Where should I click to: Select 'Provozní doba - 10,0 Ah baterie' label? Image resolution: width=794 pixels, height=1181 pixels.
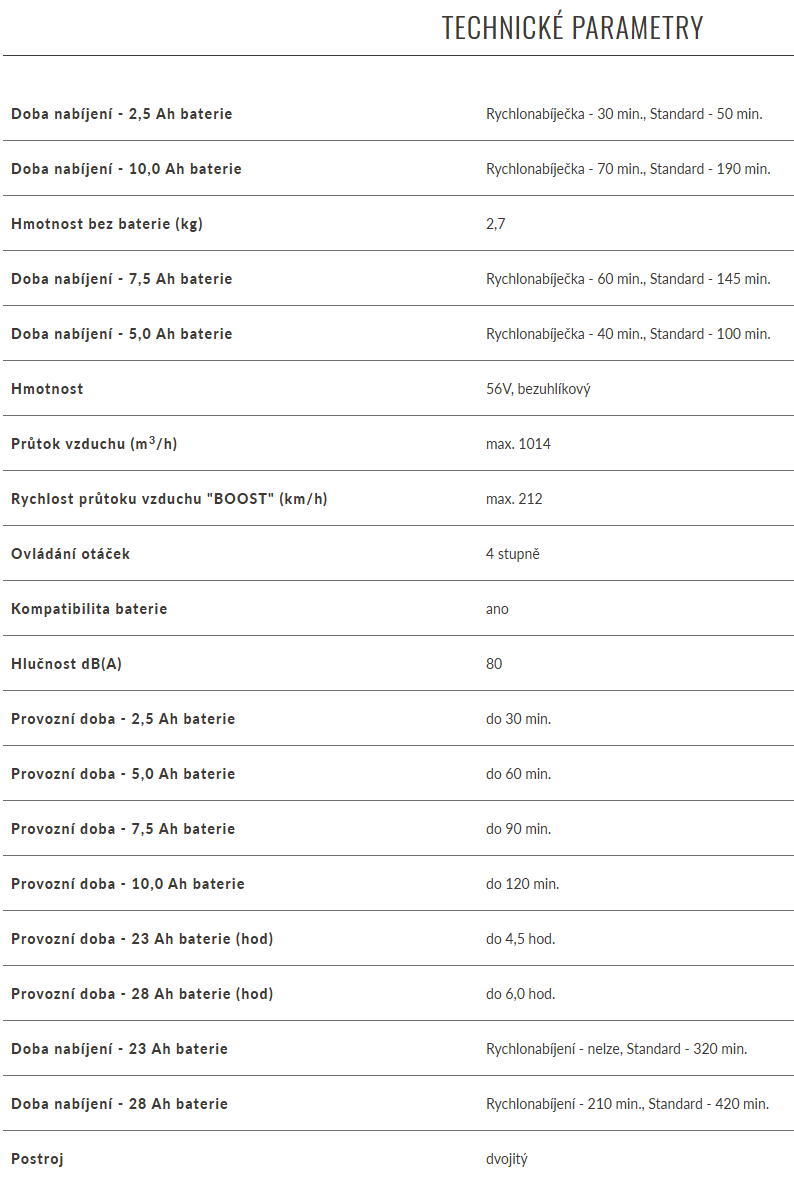(x=127, y=884)
